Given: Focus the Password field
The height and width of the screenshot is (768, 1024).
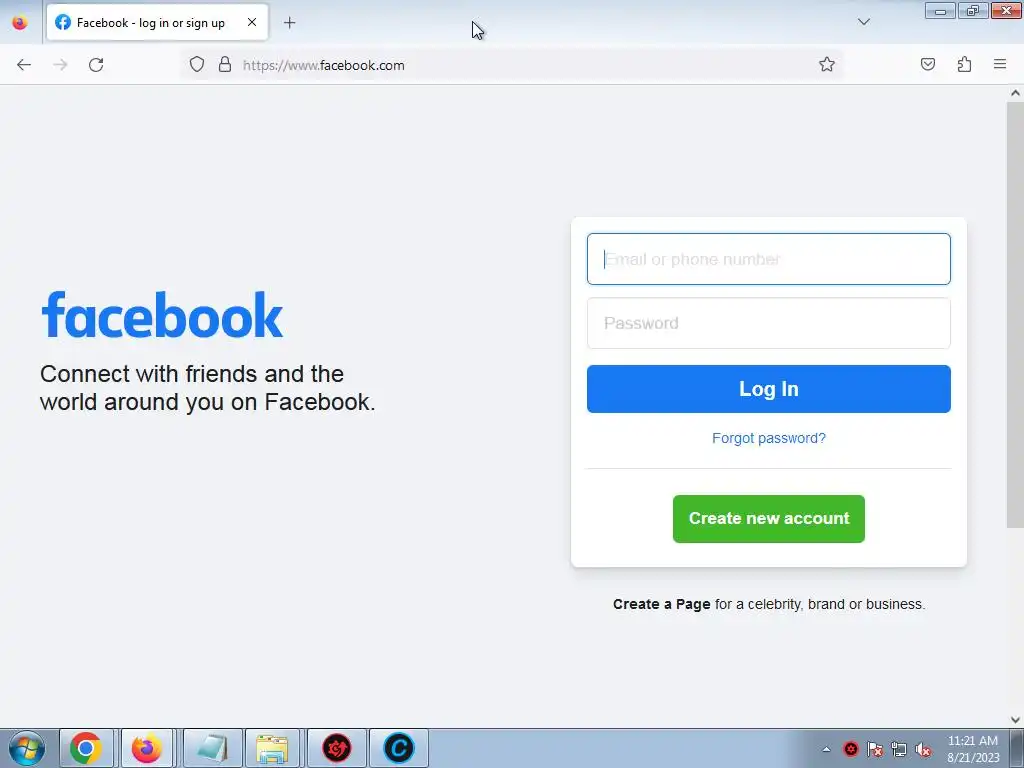Looking at the screenshot, I should [x=769, y=323].
